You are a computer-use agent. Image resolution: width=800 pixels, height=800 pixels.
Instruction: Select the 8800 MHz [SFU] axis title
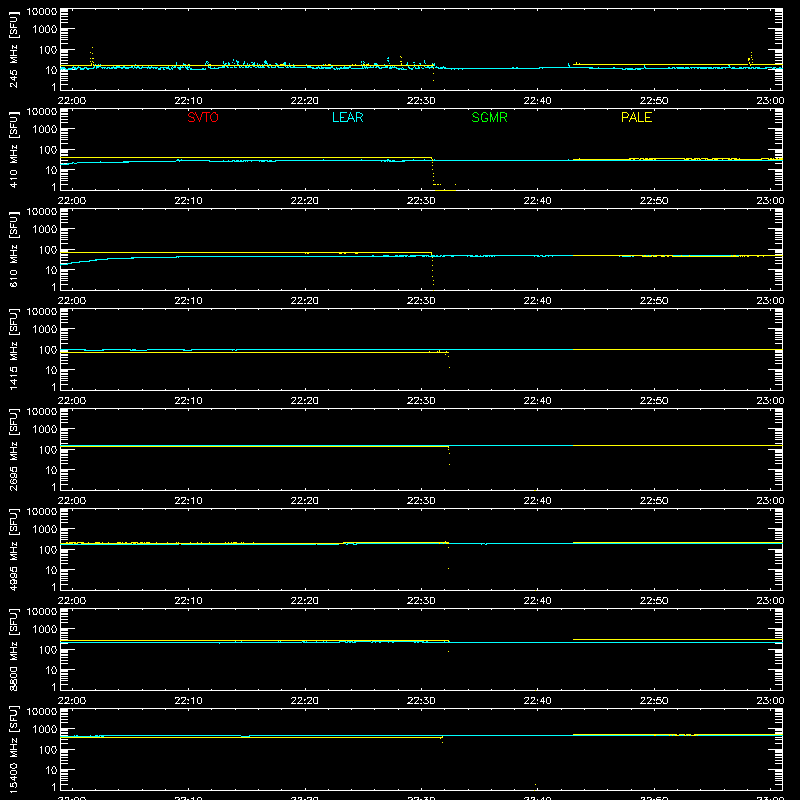tap(13, 649)
